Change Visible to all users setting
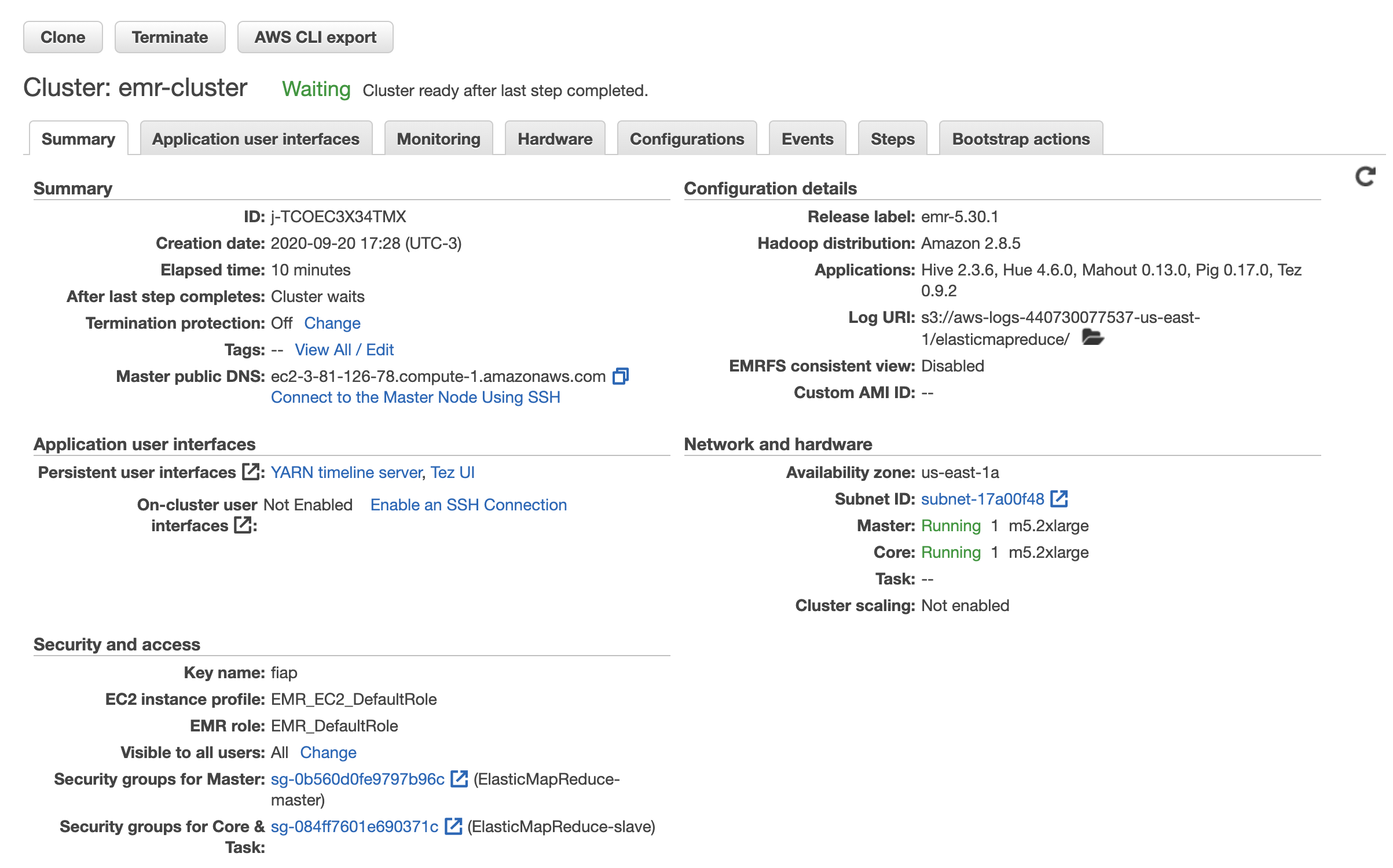1393x868 pixels. [328, 752]
